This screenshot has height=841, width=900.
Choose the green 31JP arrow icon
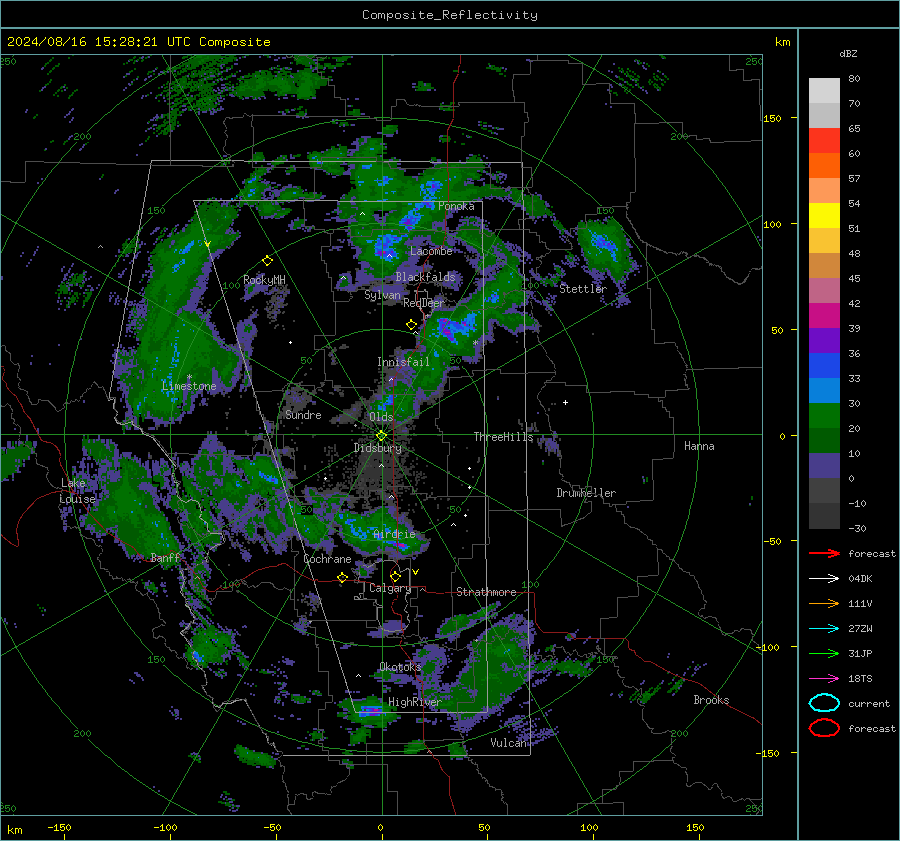pos(824,653)
